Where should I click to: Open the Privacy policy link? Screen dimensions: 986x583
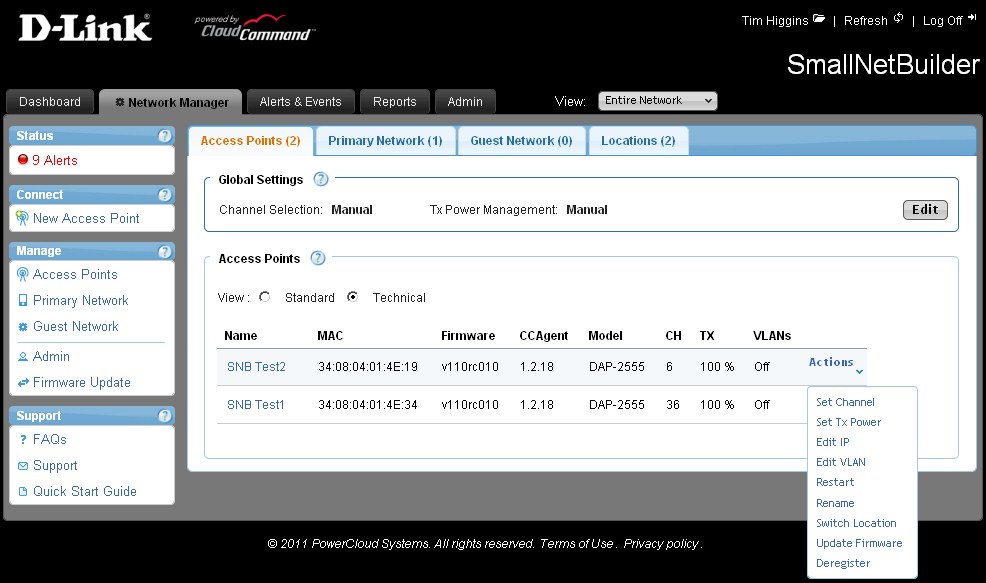[x=661, y=544]
